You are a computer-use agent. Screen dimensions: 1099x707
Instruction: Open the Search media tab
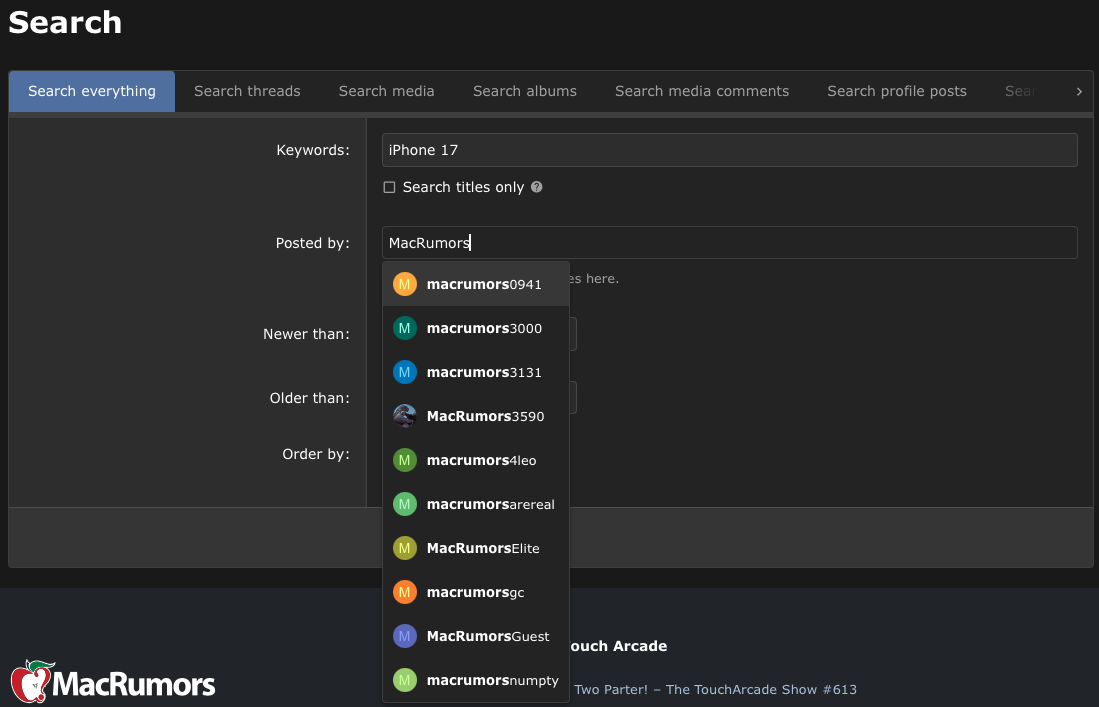pyautogui.click(x=387, y=91)
